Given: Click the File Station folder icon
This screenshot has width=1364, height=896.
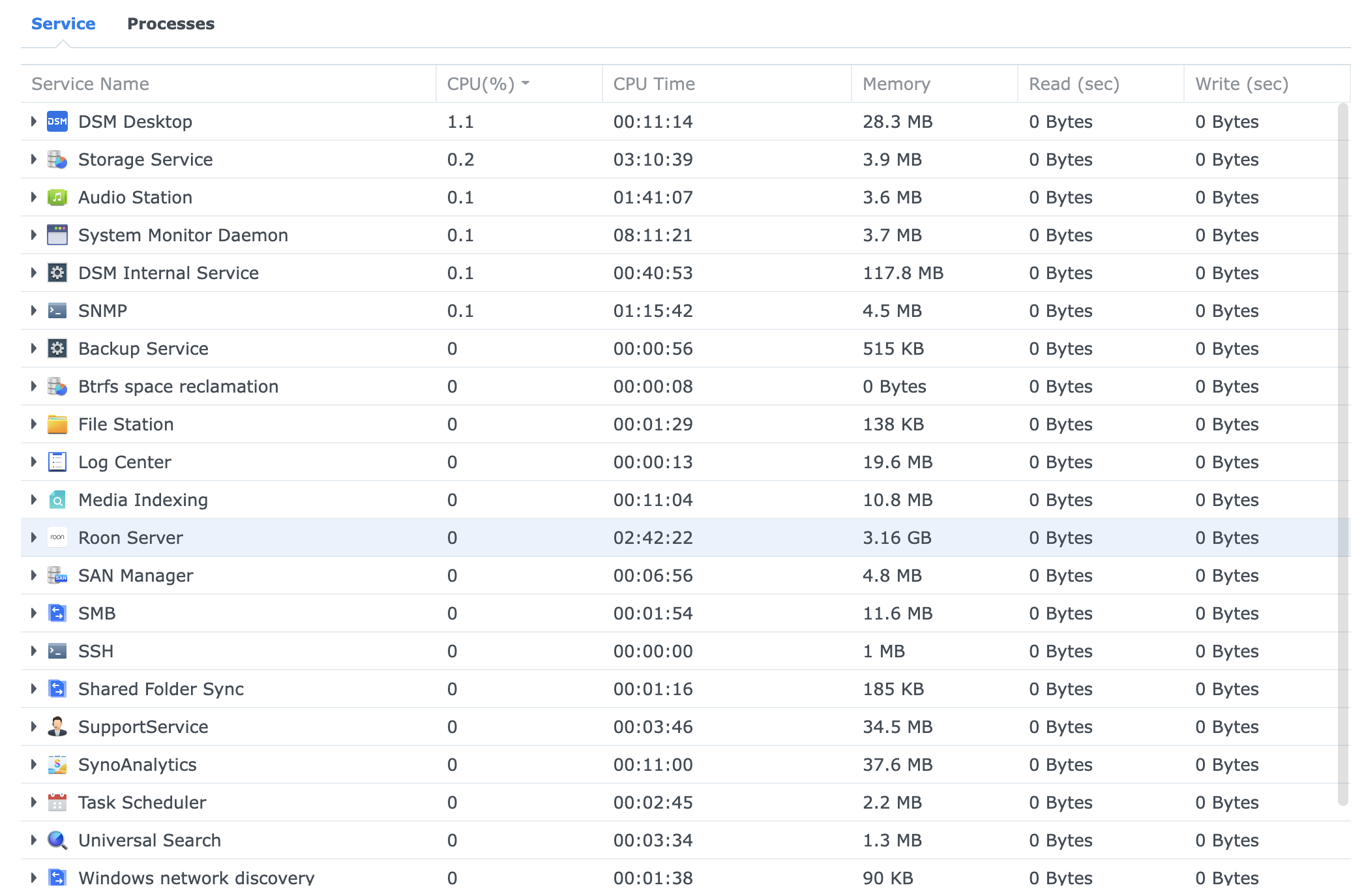Looking at the screenshot, I should click(57, 424).
